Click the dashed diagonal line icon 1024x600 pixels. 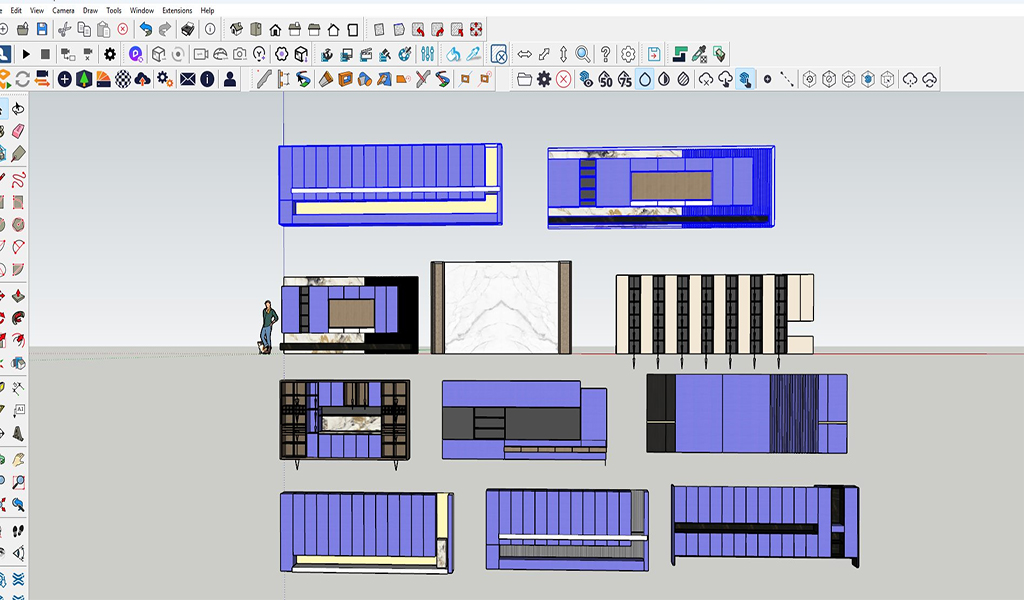(787, 79)
